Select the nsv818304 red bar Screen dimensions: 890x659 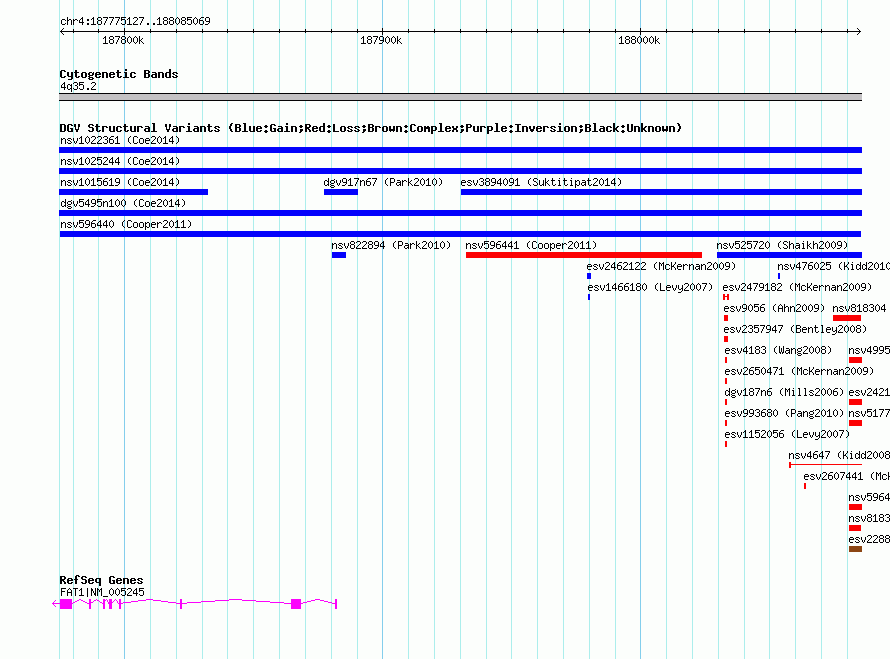[x=847, y=318]
